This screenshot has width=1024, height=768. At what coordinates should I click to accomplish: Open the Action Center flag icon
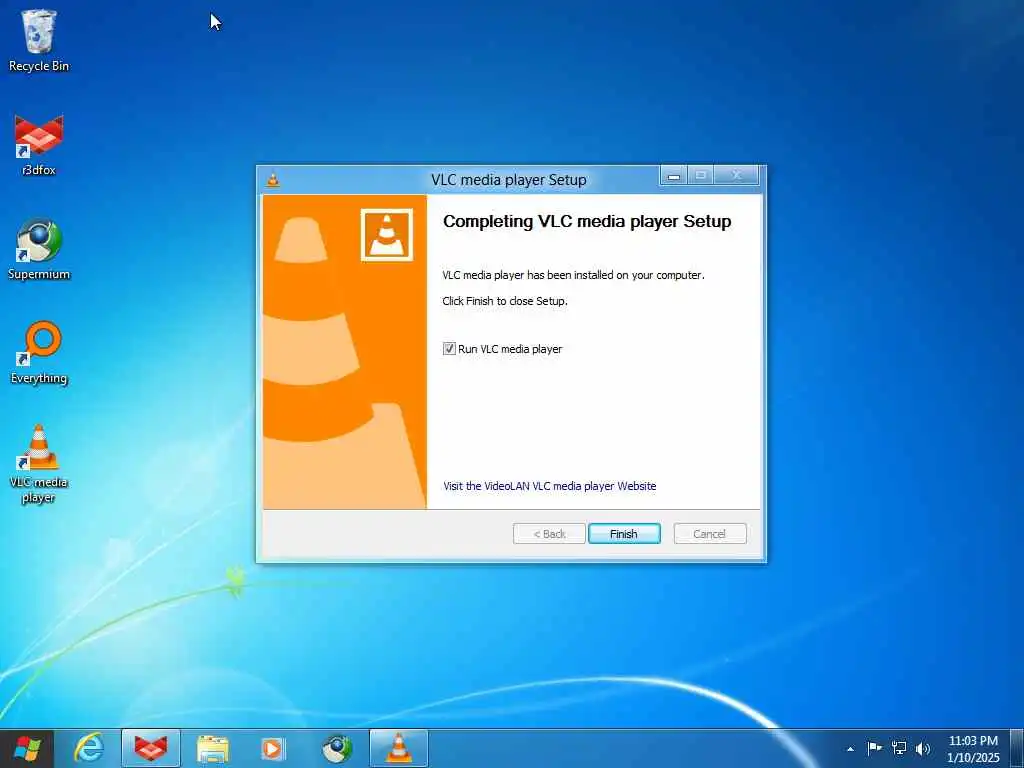click(x=874, y=748)
